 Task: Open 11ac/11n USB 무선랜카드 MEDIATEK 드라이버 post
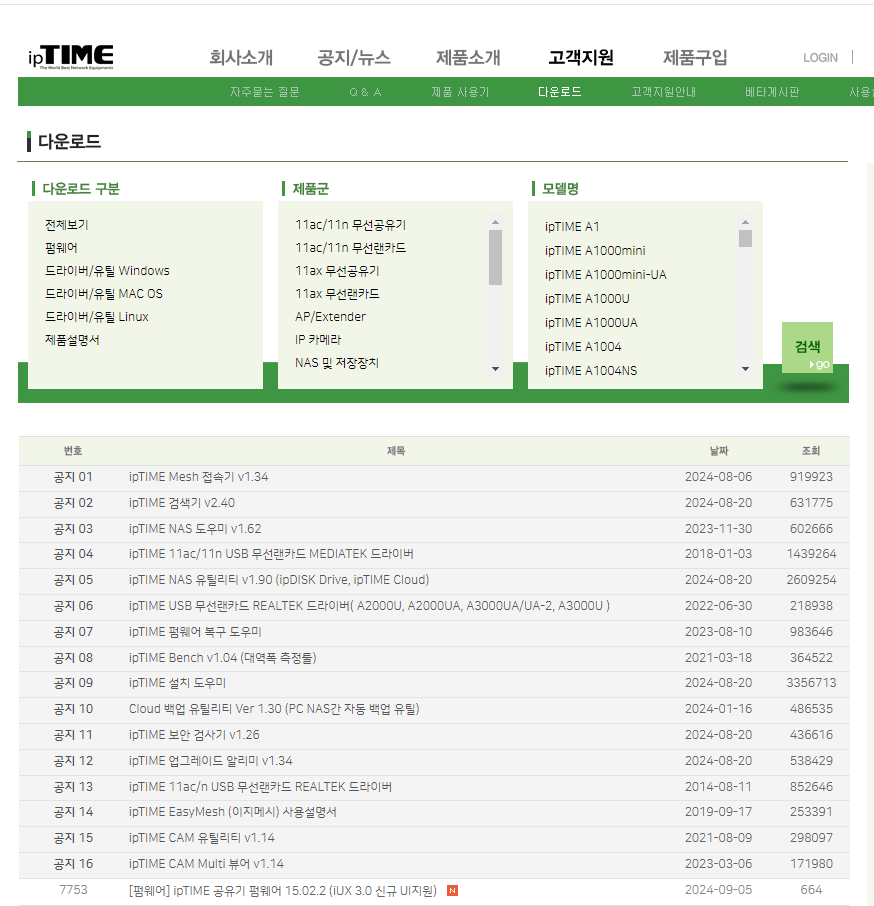271,554
